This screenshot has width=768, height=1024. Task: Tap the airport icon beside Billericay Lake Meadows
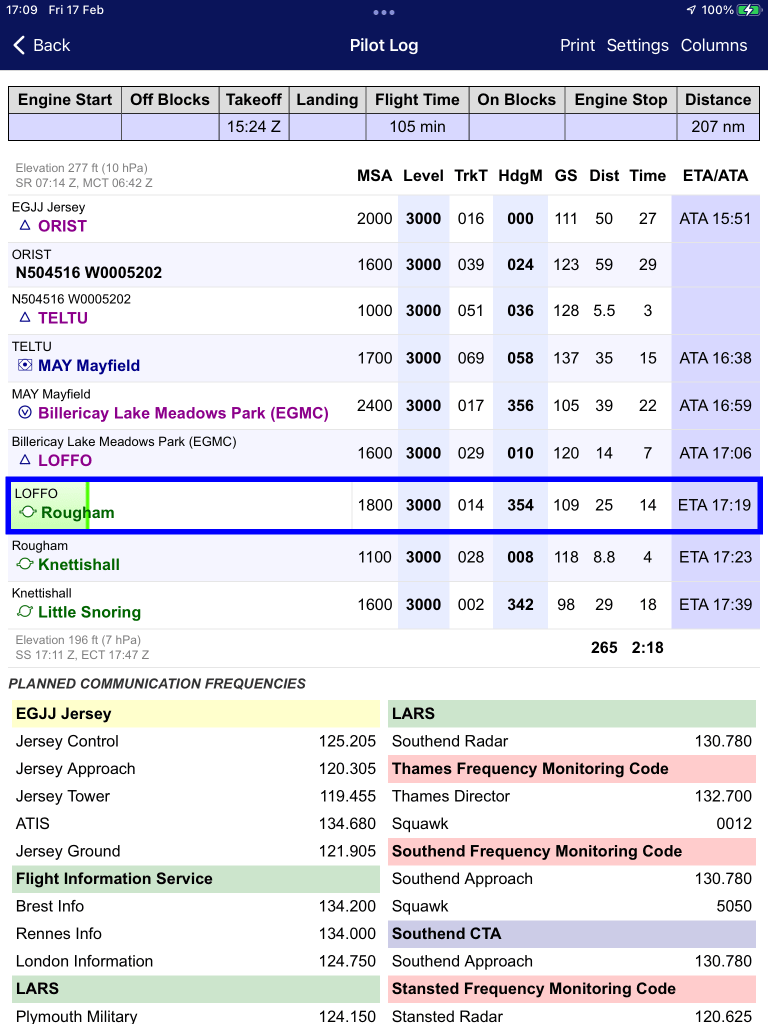coord(25,413)
